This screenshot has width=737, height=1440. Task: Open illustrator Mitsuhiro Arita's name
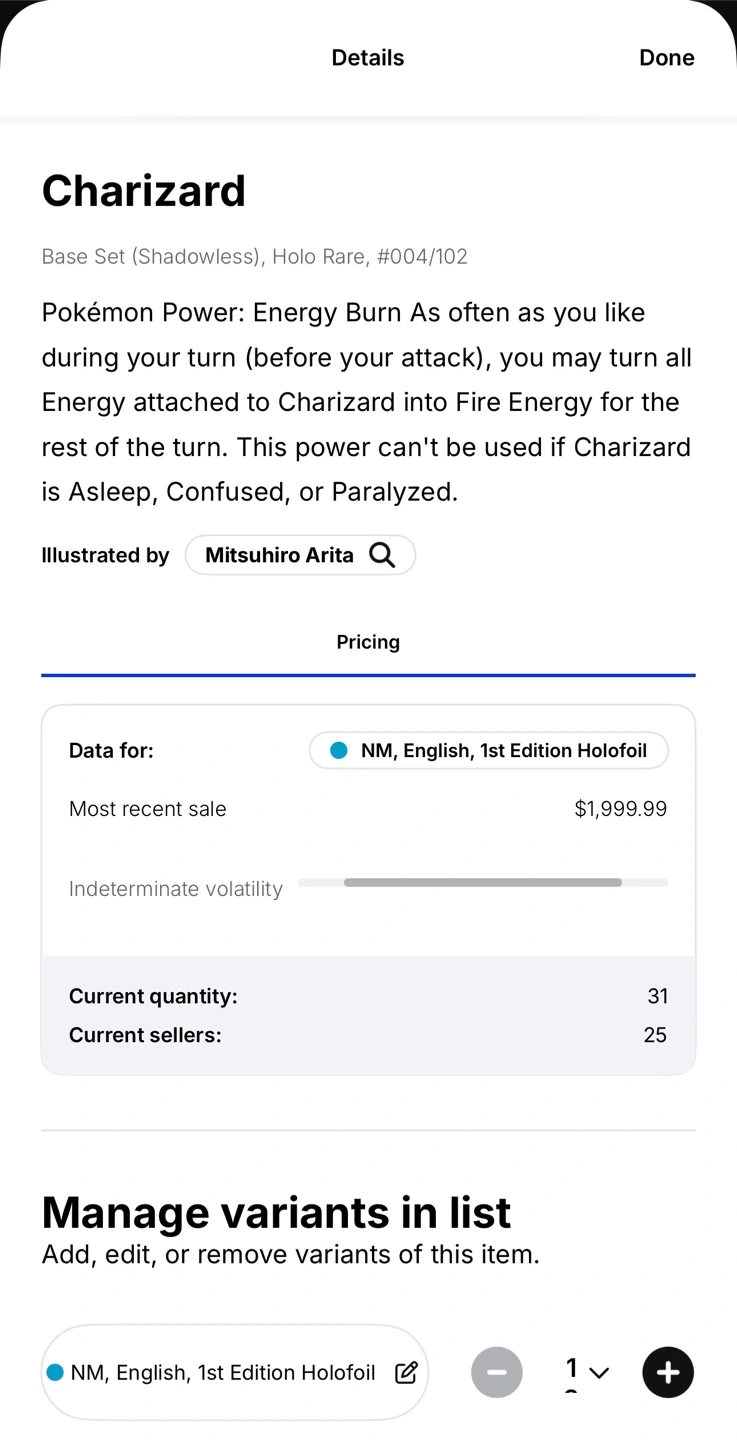[x=279, y=555]
